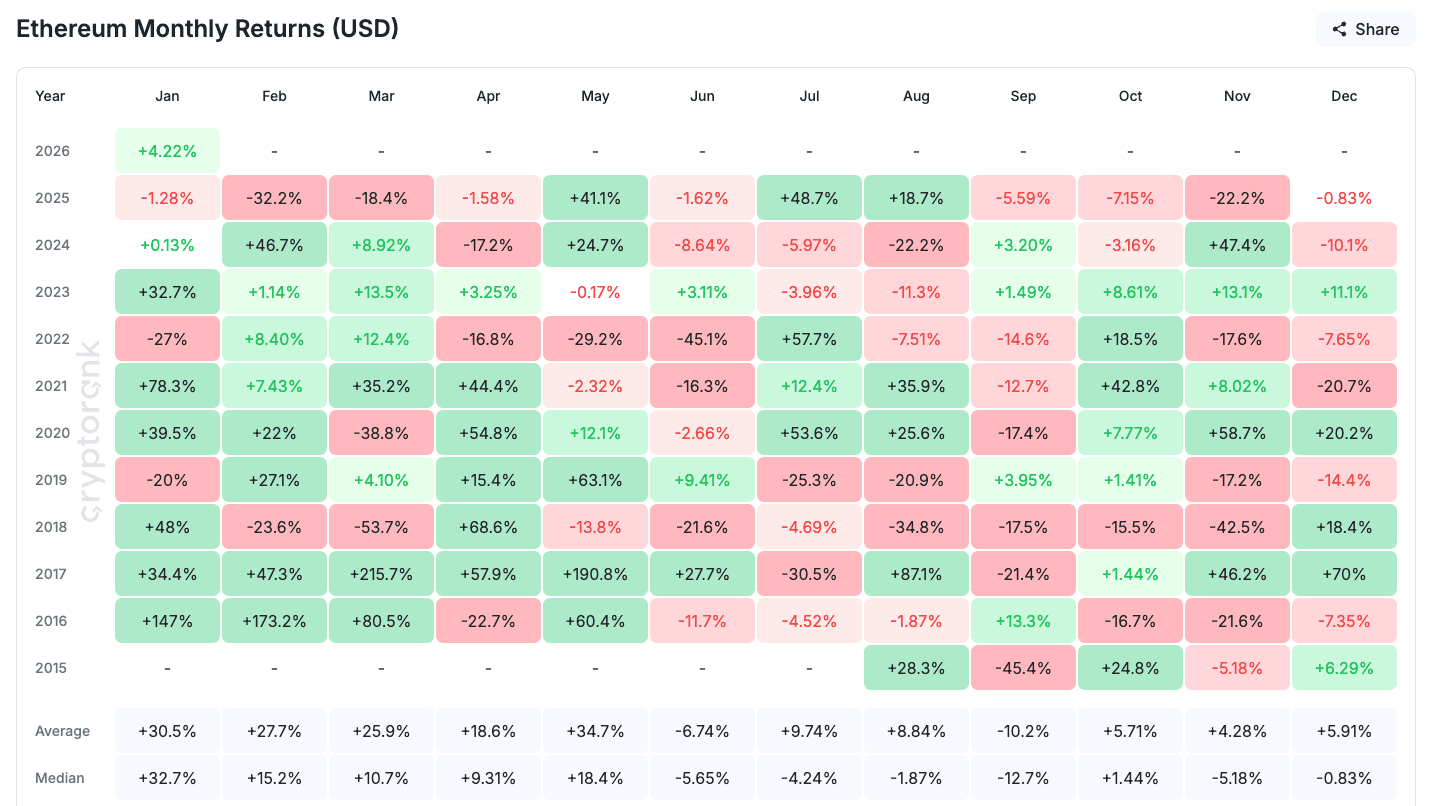Image resolution: width=1436 pixels, height=806 pixels.
Task: Select the 2015 row label
Action: pos(52,668)
